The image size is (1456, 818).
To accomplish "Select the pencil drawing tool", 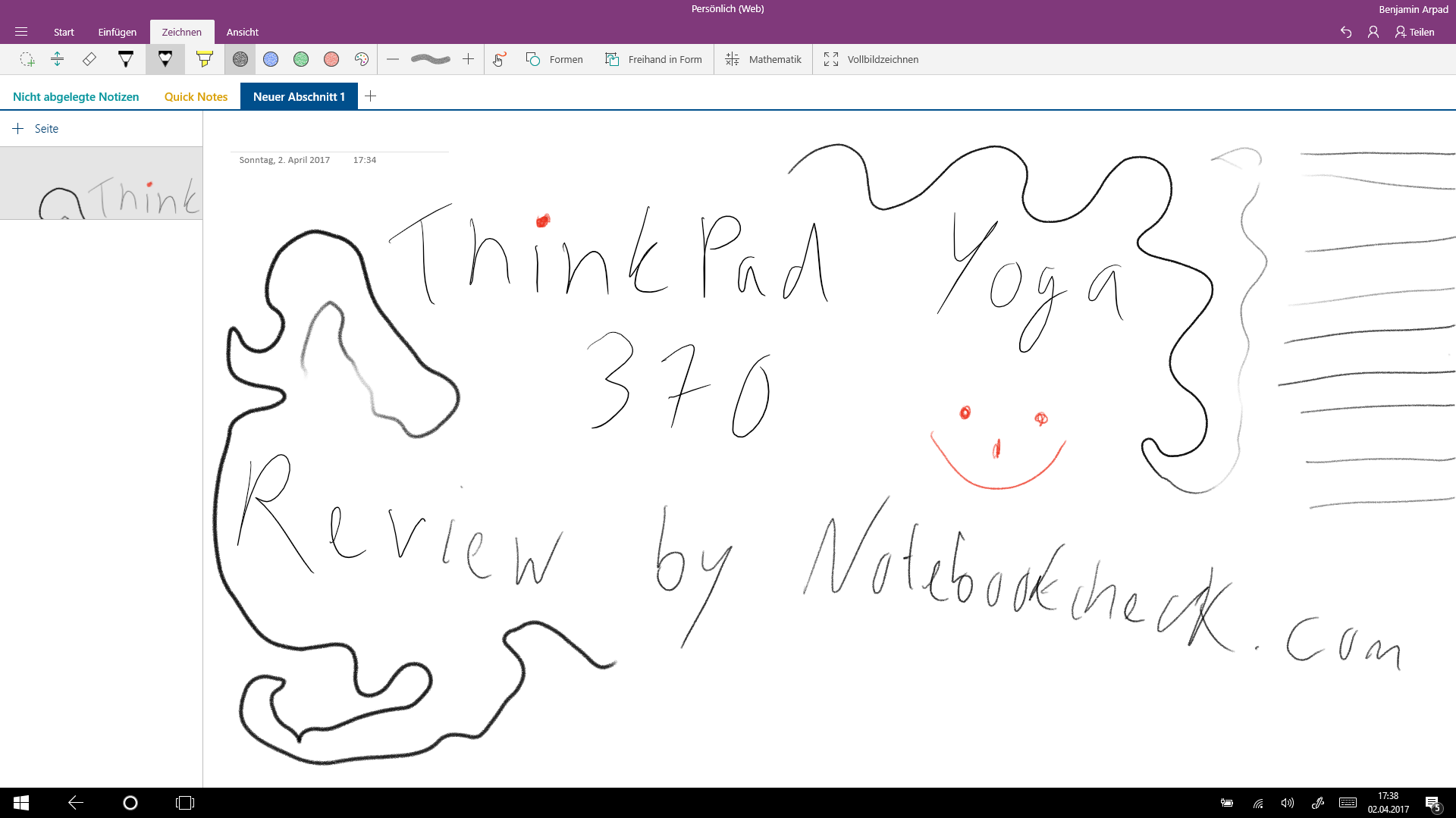I will 165,59.
